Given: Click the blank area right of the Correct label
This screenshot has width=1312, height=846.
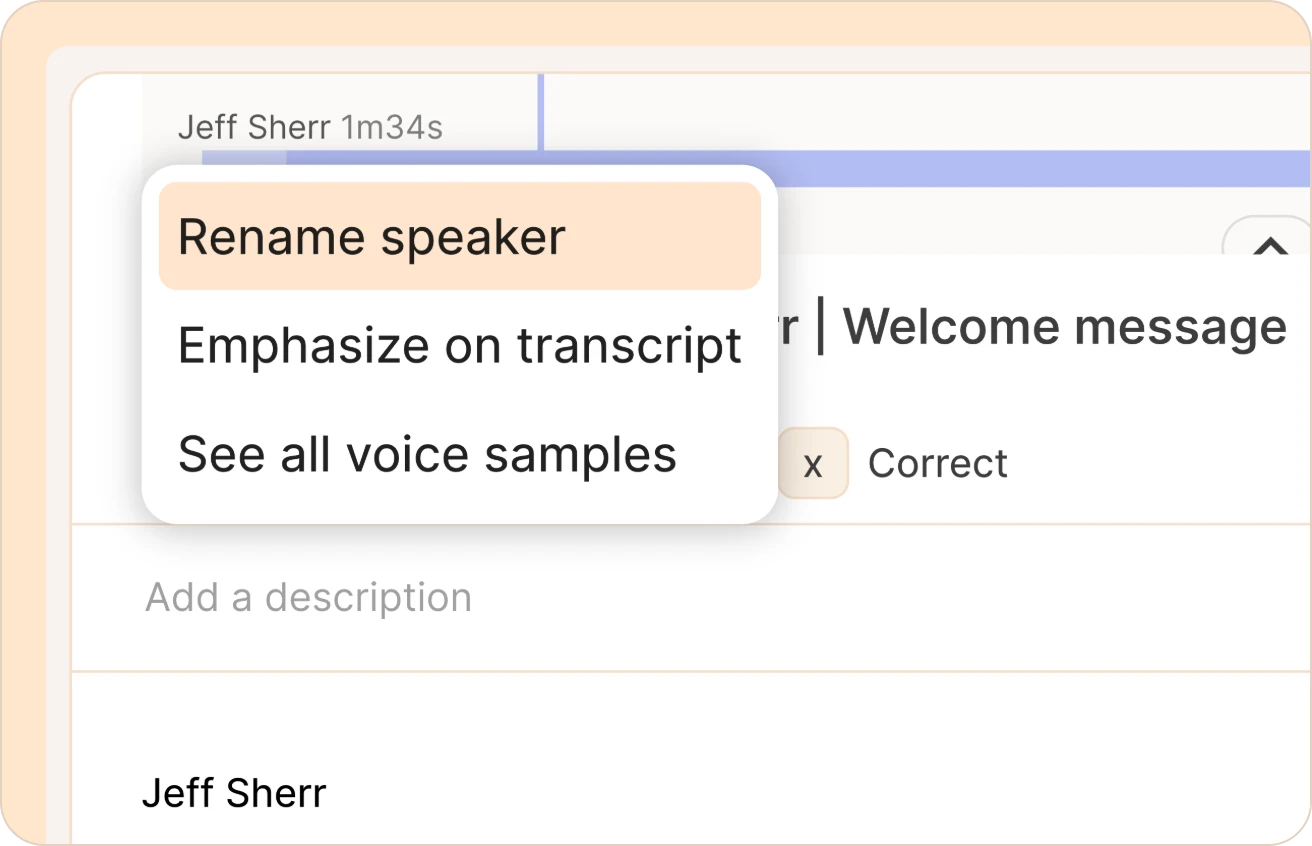Looking at the screenshot, I should [x=1160, y=464].
